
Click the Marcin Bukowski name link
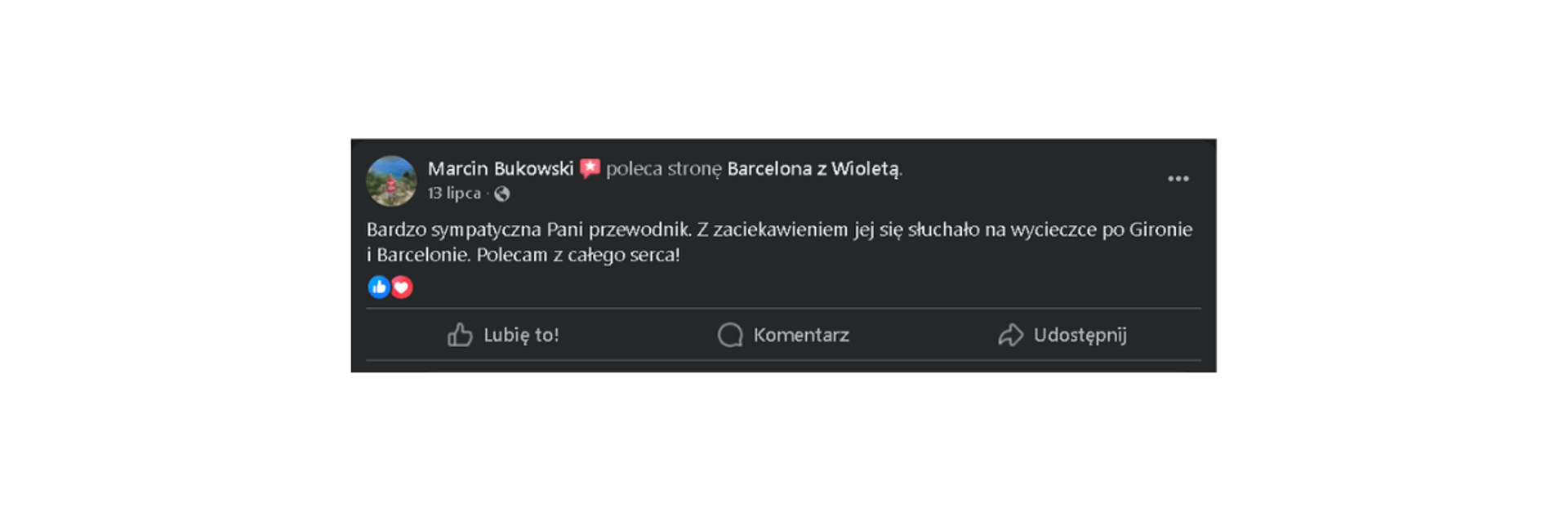pos(501,169)
